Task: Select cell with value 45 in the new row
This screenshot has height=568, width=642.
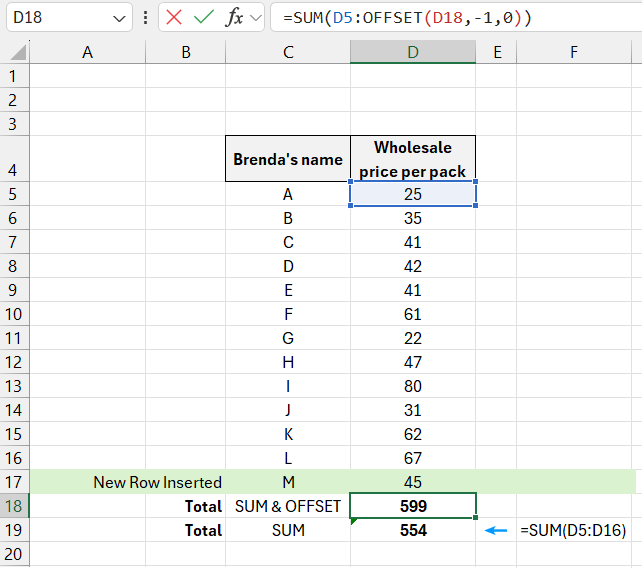Action: point(413,482)
